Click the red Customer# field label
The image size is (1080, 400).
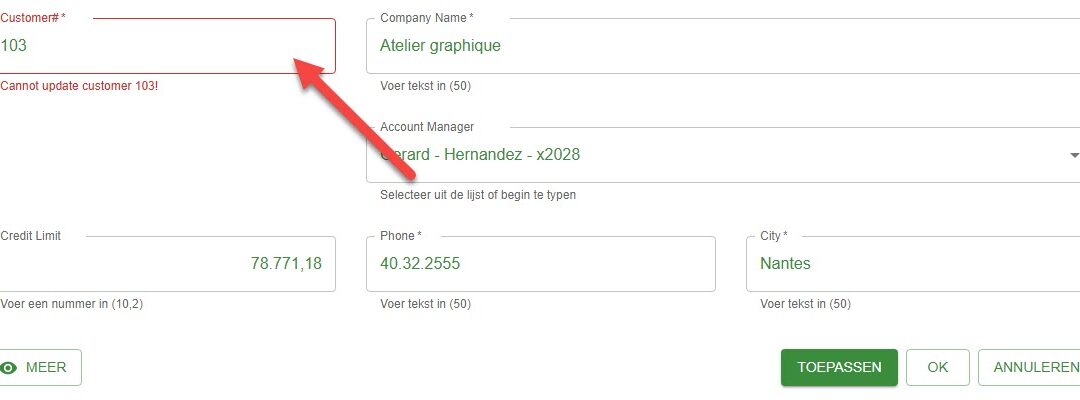click(x=33, y=18)
